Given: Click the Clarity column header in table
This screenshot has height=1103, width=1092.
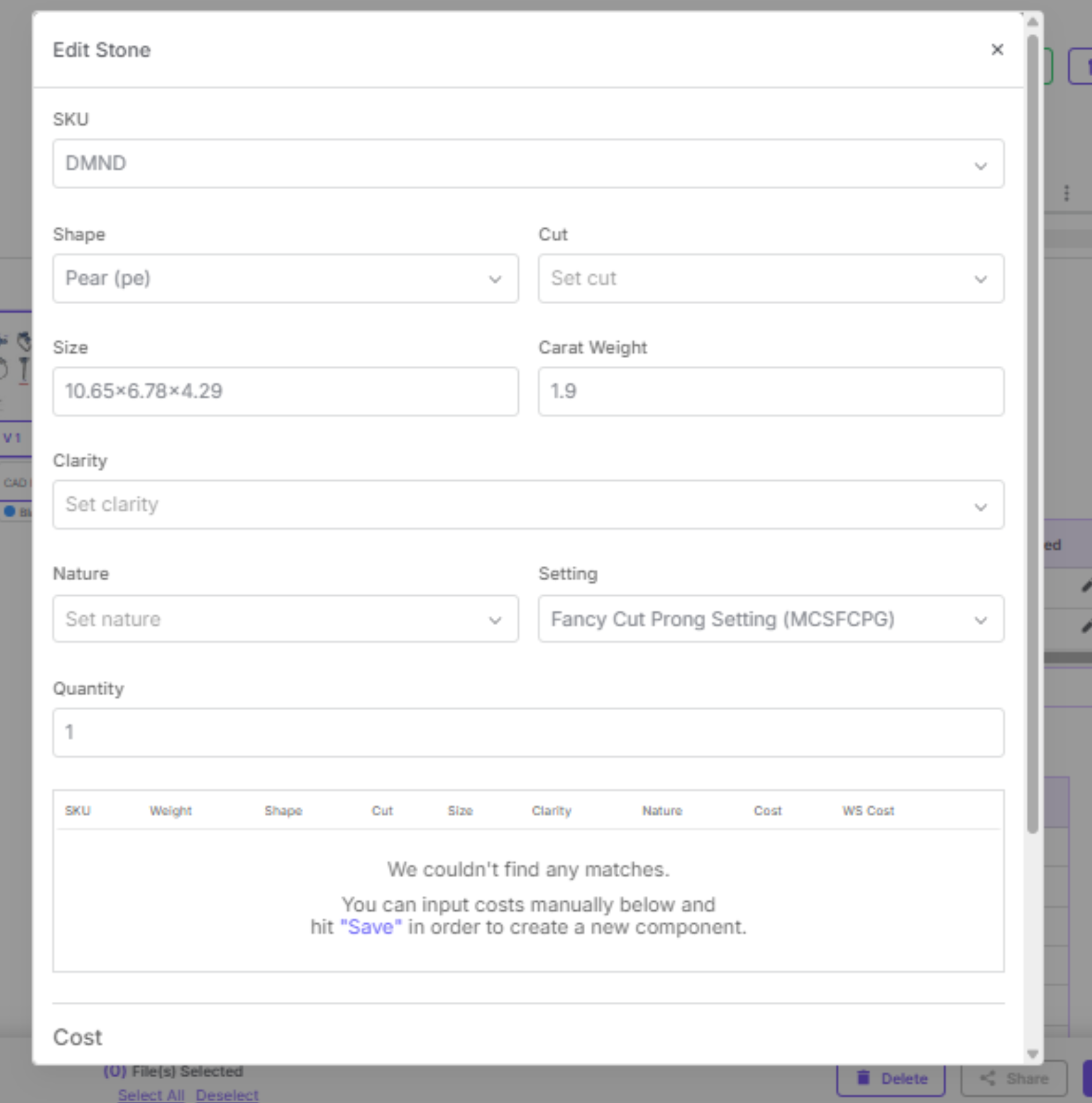Looking at the screenshot, I should (x=551, y=811).
